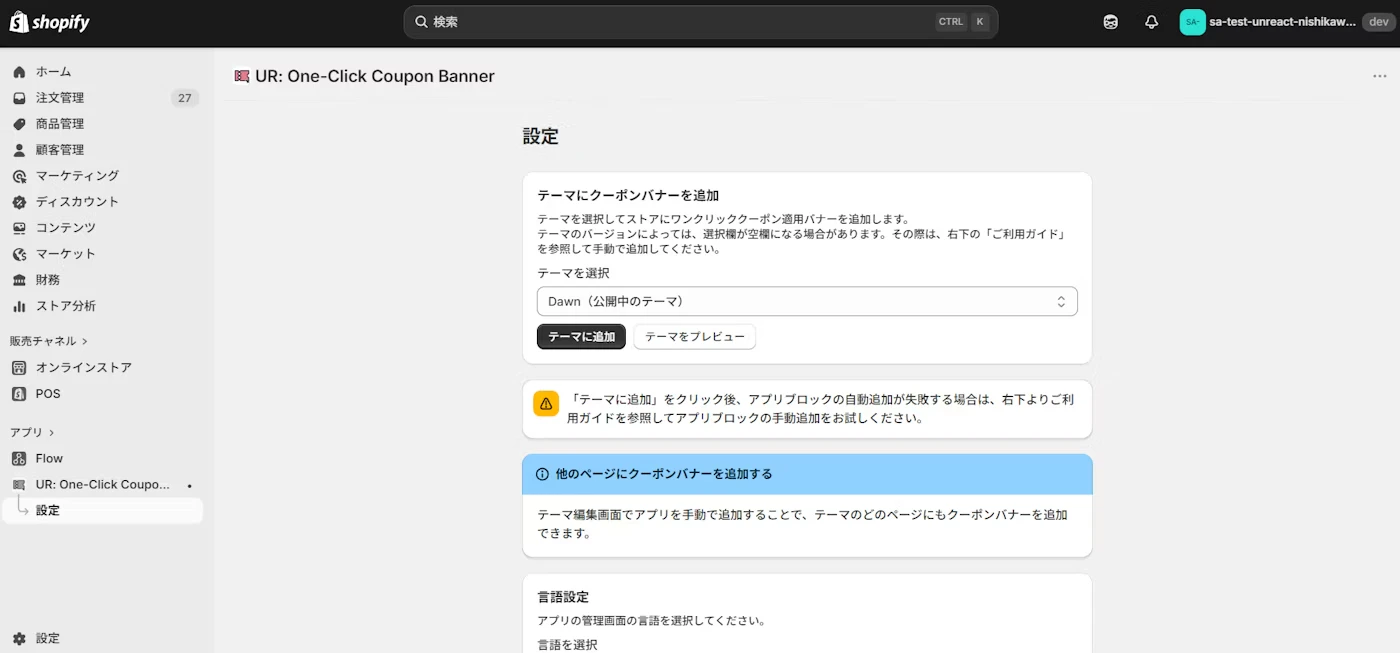The height and width of the screenshot is (653, 1400).
Task: Click the 他のページにクーポンバナーを追加する banner
Action: tap(807, 474)
